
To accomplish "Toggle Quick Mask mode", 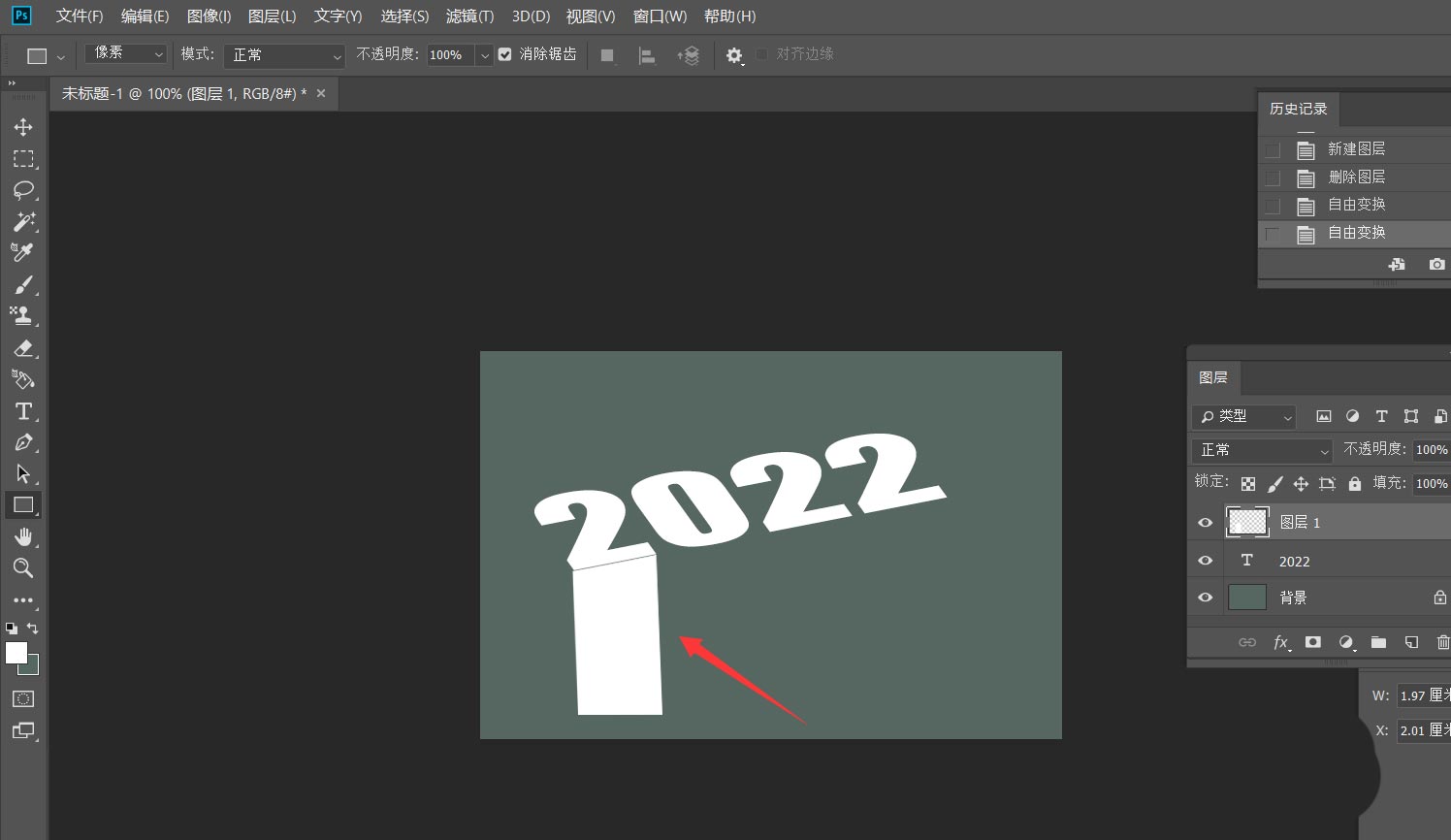I will click(x=23, y=698).
